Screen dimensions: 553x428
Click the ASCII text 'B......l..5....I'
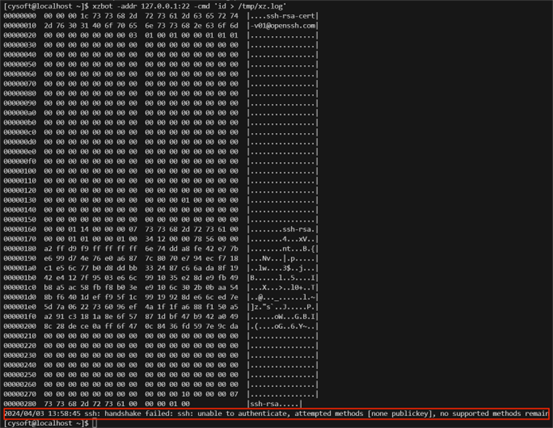[283, 278]
